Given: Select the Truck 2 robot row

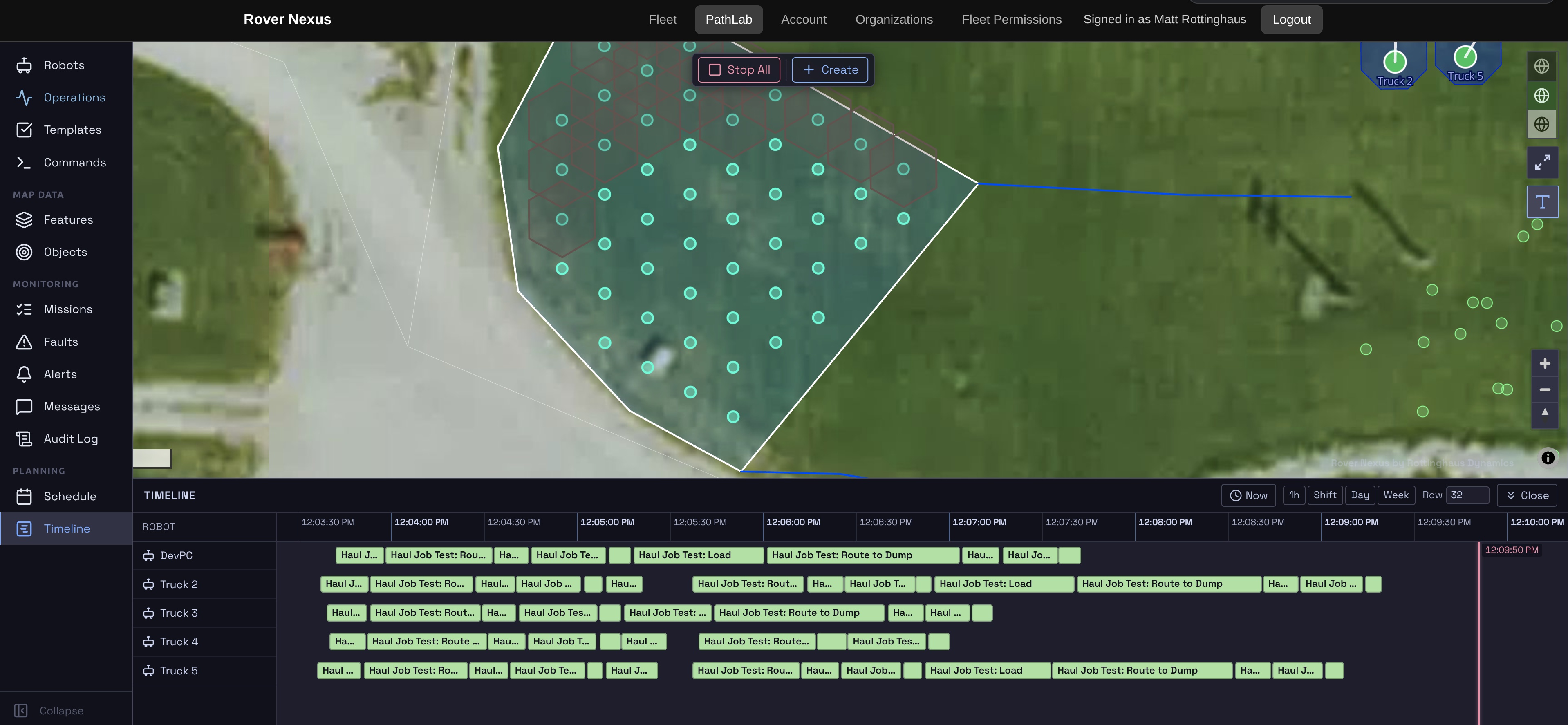Looking at the screenshot, I should pos(204,584).
